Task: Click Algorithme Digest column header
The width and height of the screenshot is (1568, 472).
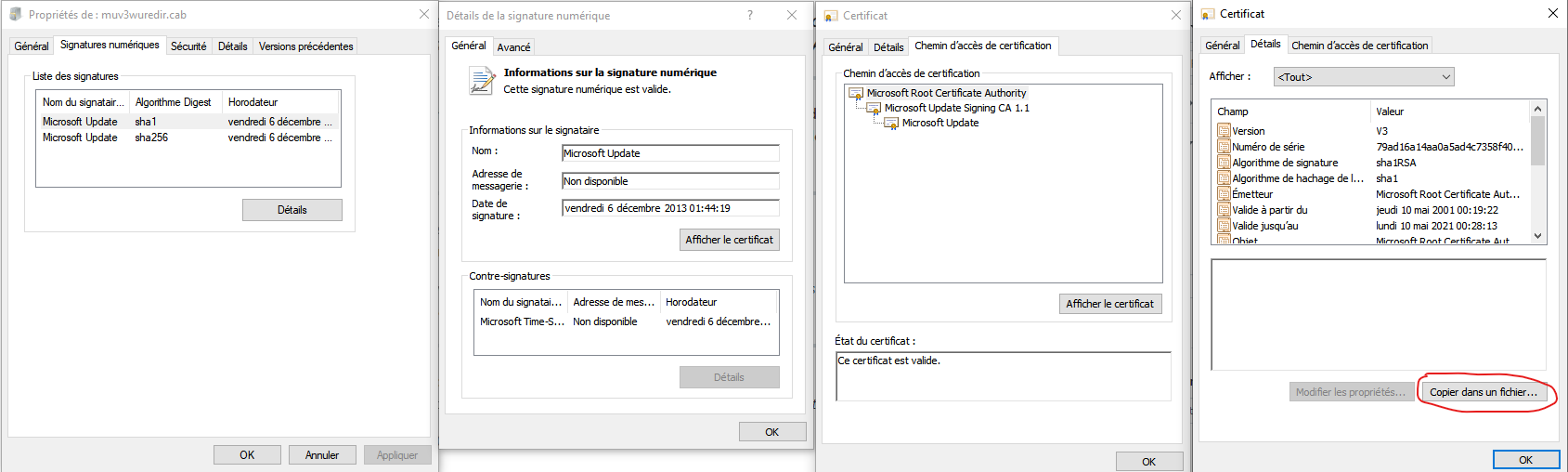Action: [x=175, y=102]
